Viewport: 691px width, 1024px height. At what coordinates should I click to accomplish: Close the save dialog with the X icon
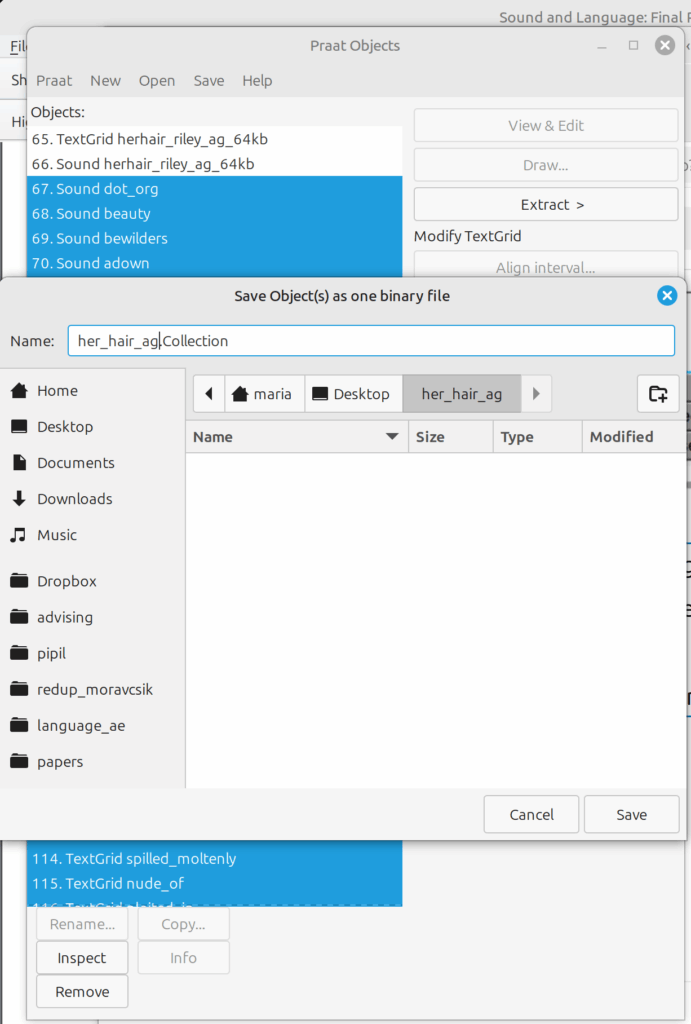click(667, 295)
